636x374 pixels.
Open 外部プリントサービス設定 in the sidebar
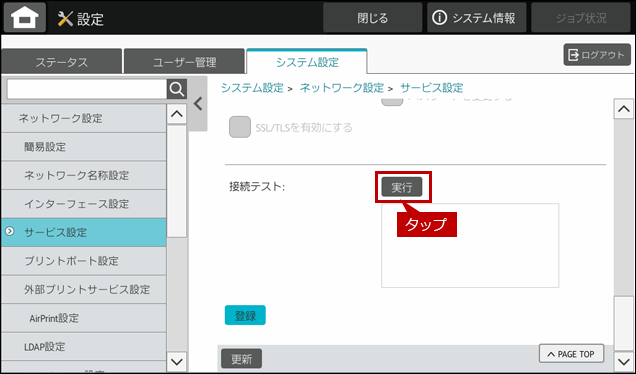[84, 289]
